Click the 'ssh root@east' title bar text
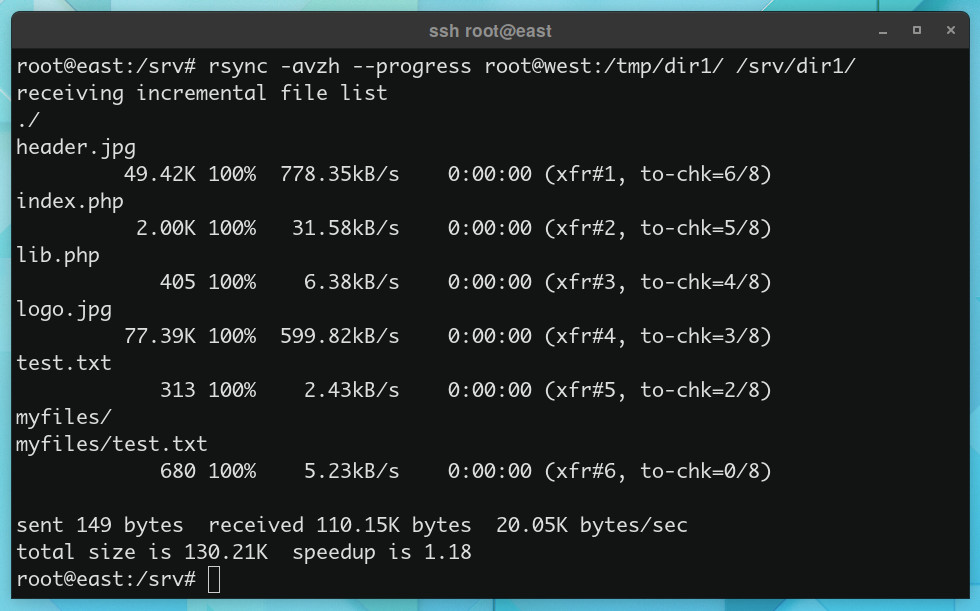The height and width of the screenshot is (611, 980). pyautogui.click(x=490, y=31)
